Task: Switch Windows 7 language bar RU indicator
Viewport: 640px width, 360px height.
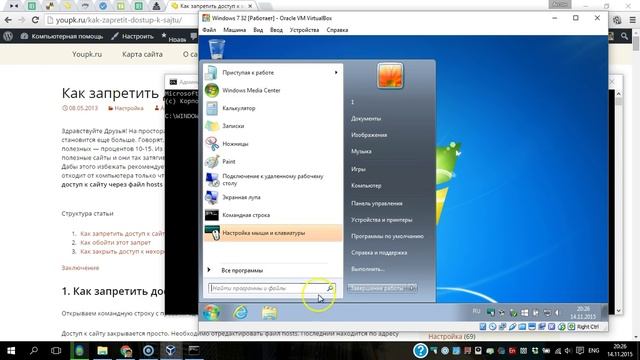Action: (x=476, y=311)
